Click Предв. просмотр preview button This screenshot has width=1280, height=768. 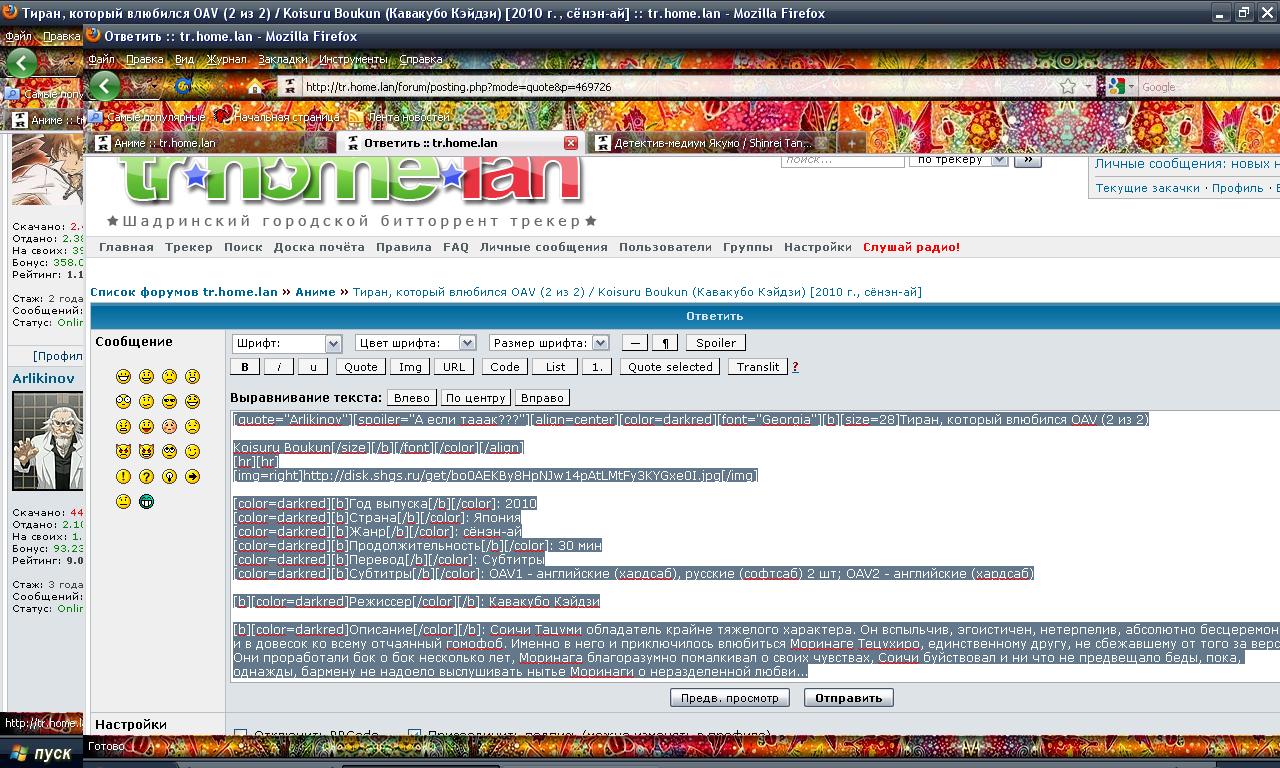click(730, 698)
